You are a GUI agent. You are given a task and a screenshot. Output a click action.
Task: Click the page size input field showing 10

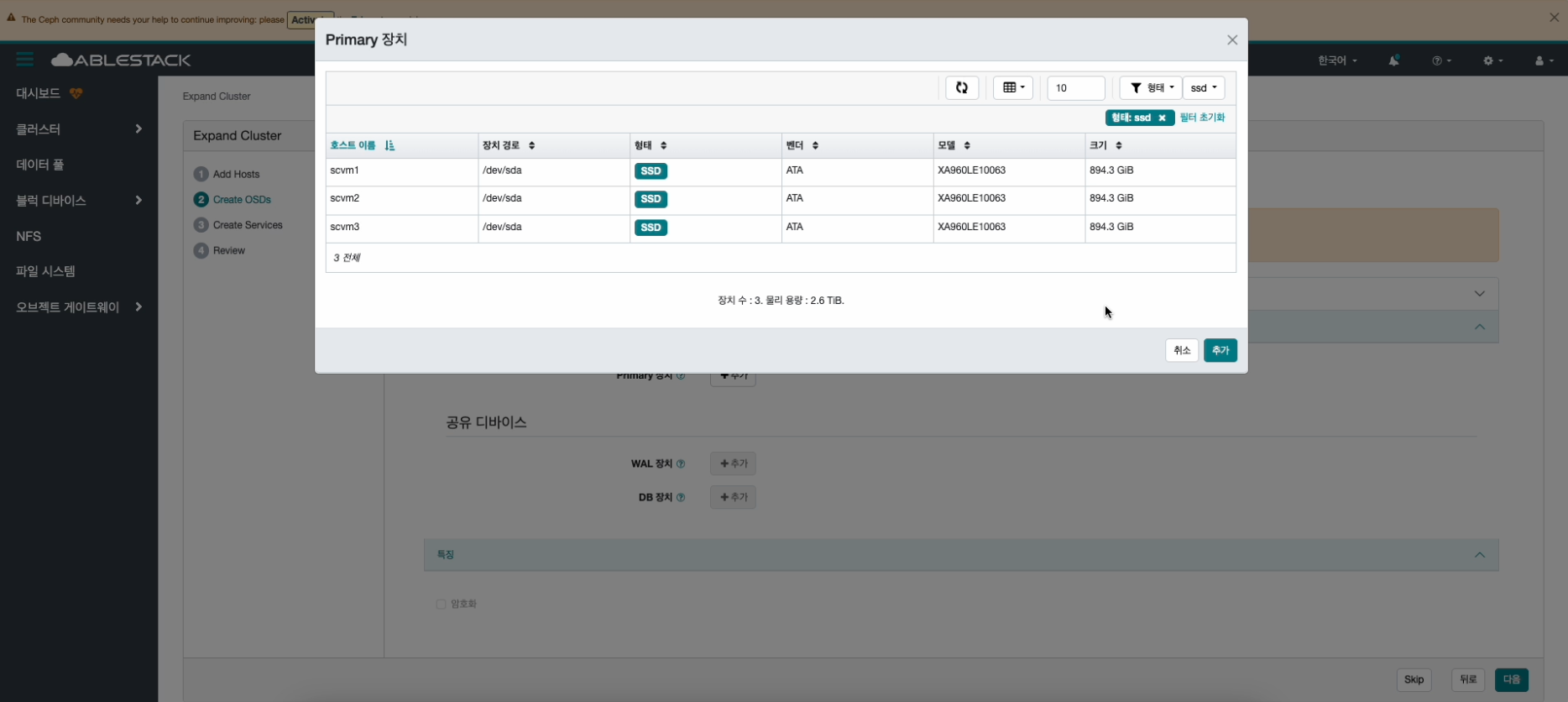click(x=1075, y=88)
